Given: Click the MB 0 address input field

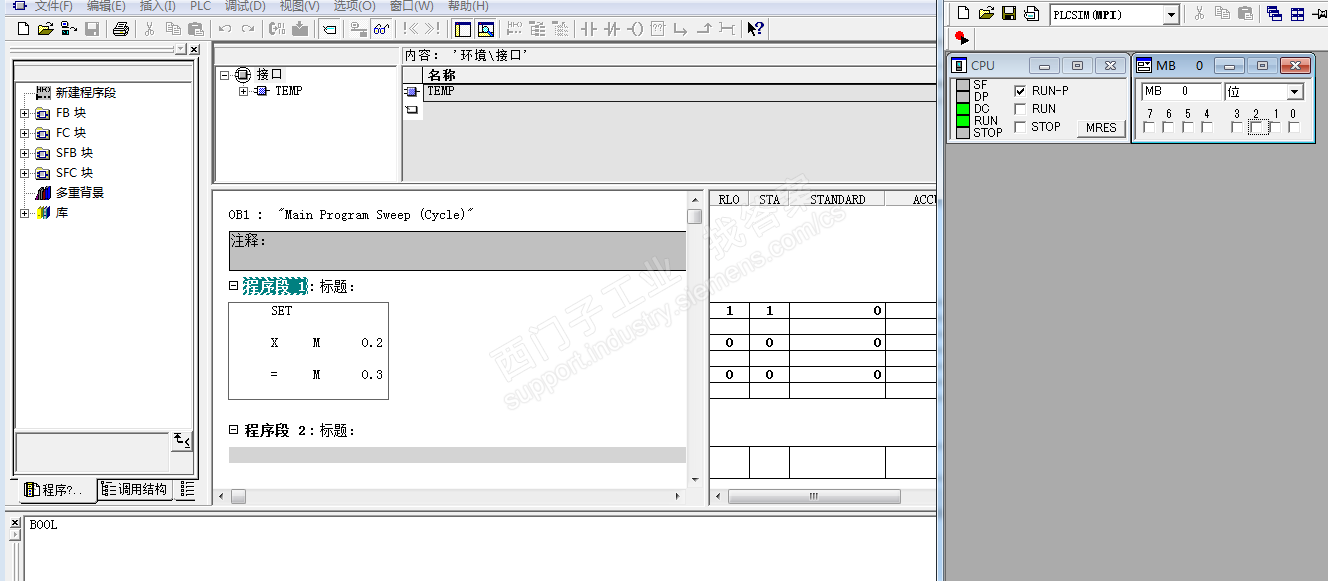Looking at the screenshot, I should coord(1181,92).
